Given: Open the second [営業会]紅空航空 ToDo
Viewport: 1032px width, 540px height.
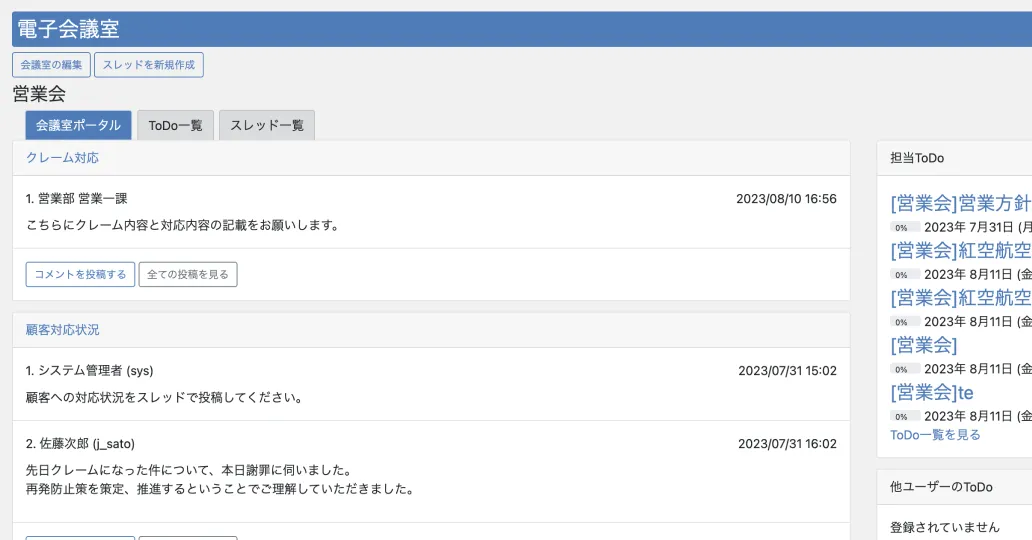Looking at the screenshot, I should coord(960,297).
